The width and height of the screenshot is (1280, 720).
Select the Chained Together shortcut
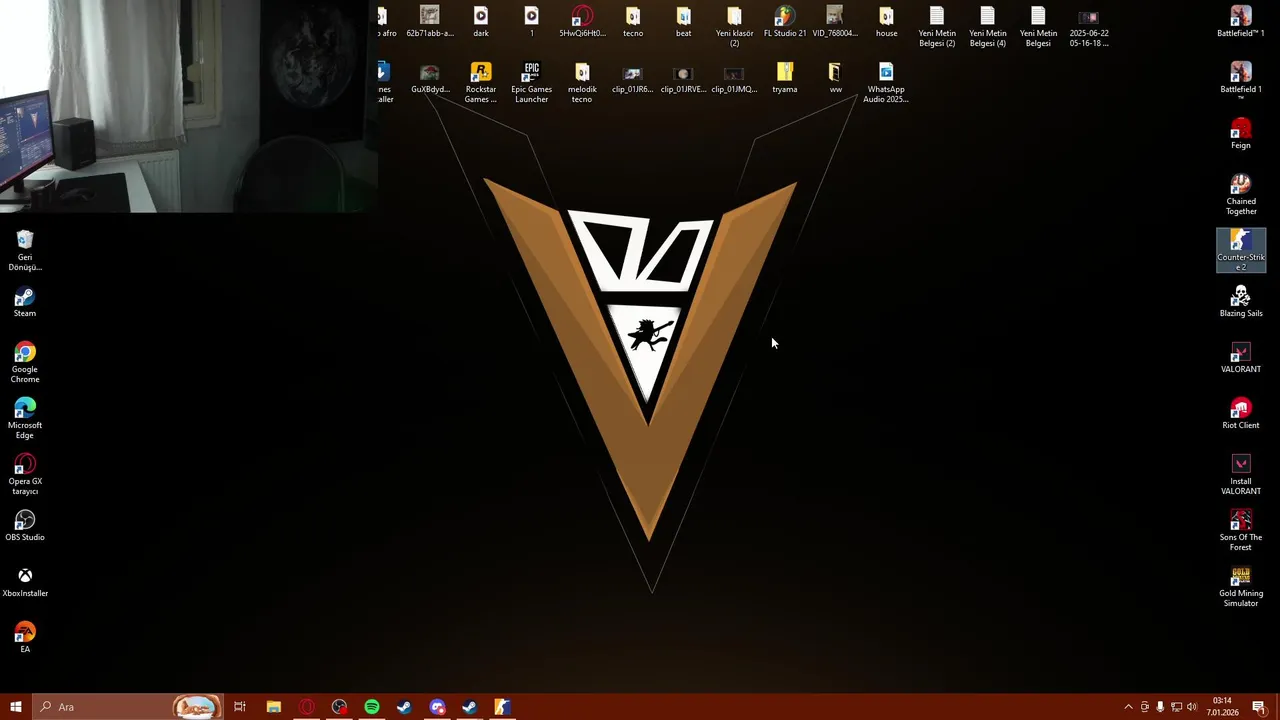(1241, 194)
